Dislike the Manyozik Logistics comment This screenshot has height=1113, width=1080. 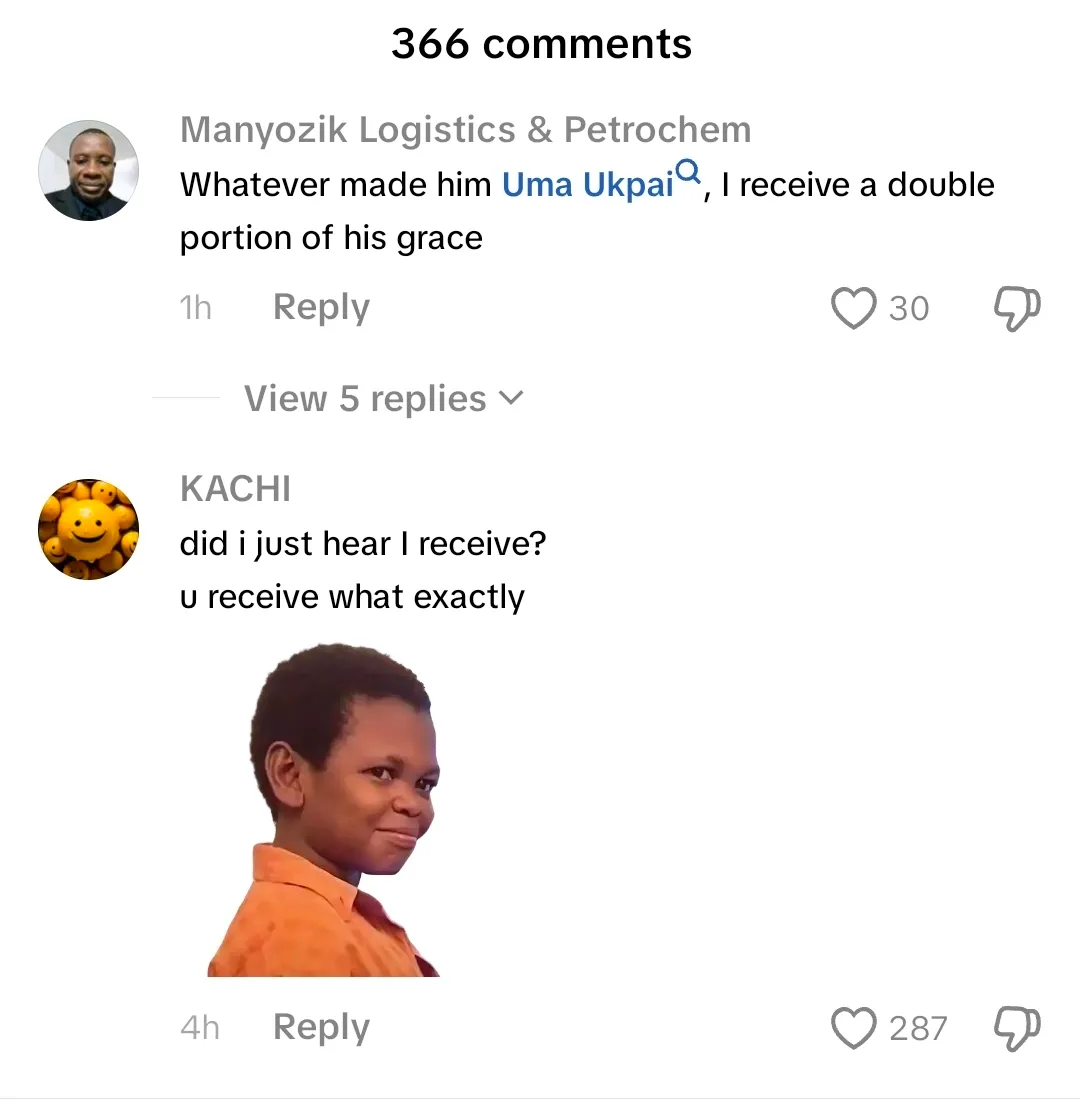tap(1017, 309)
